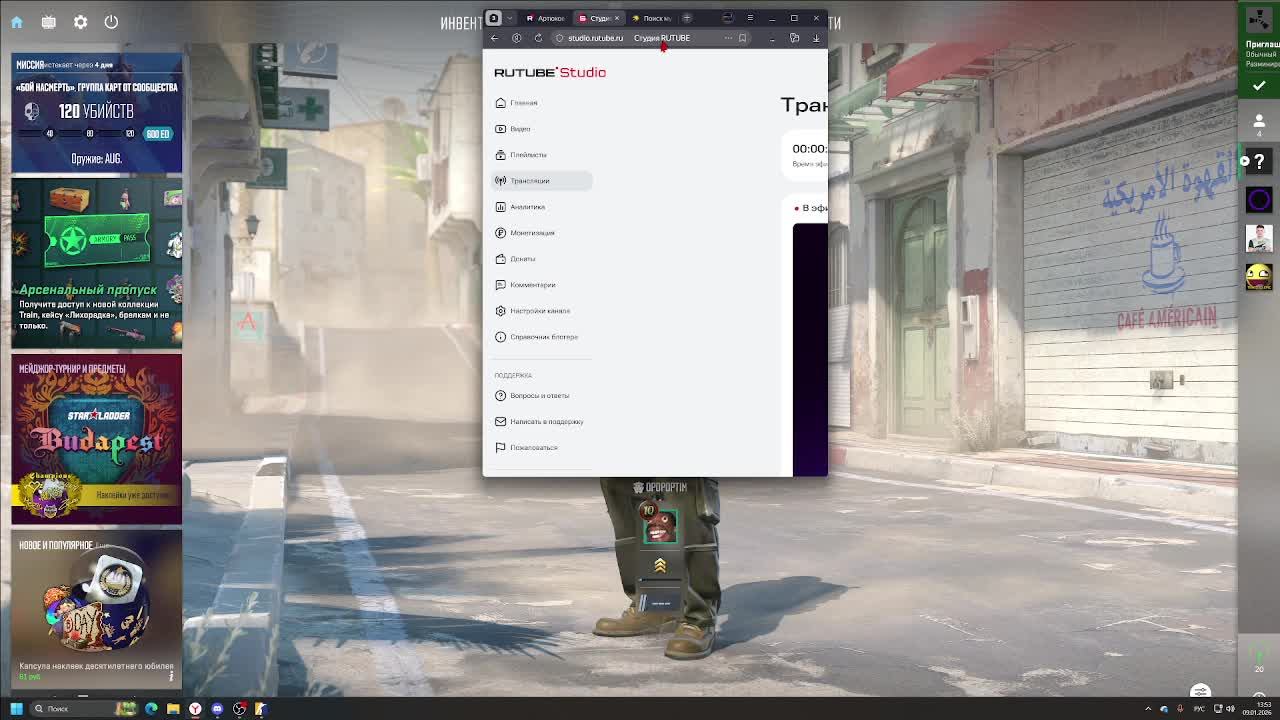Open Discord from taskbar
The height and width of the screenshot is (720, 1280).
[217, 709]
